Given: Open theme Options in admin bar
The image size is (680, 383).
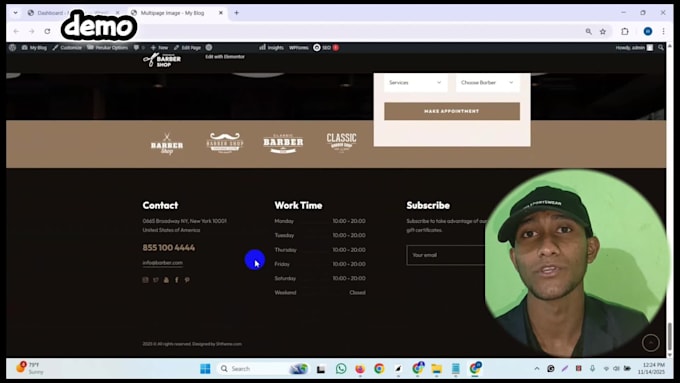Looking at the screenshot, I should [x=108, y=48].
